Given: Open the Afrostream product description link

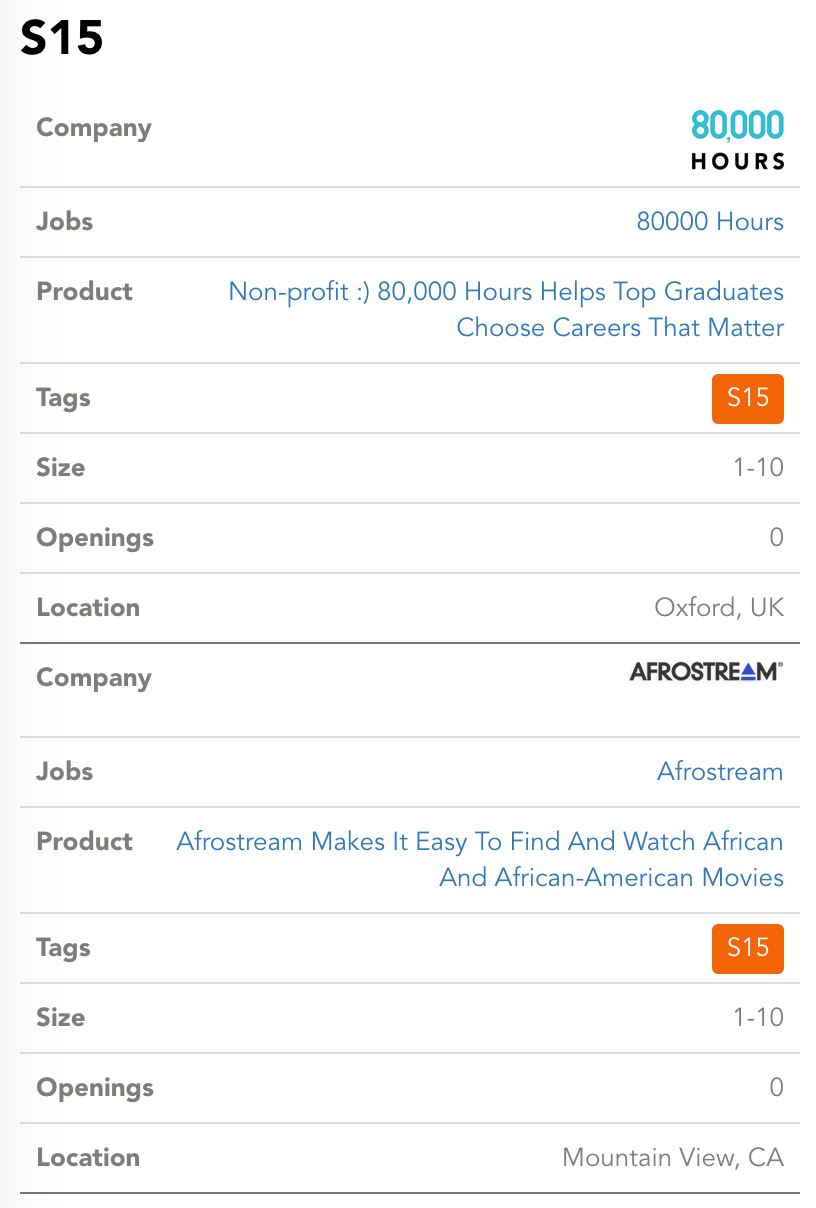Looking at the screenshot, I should point(480,859).
